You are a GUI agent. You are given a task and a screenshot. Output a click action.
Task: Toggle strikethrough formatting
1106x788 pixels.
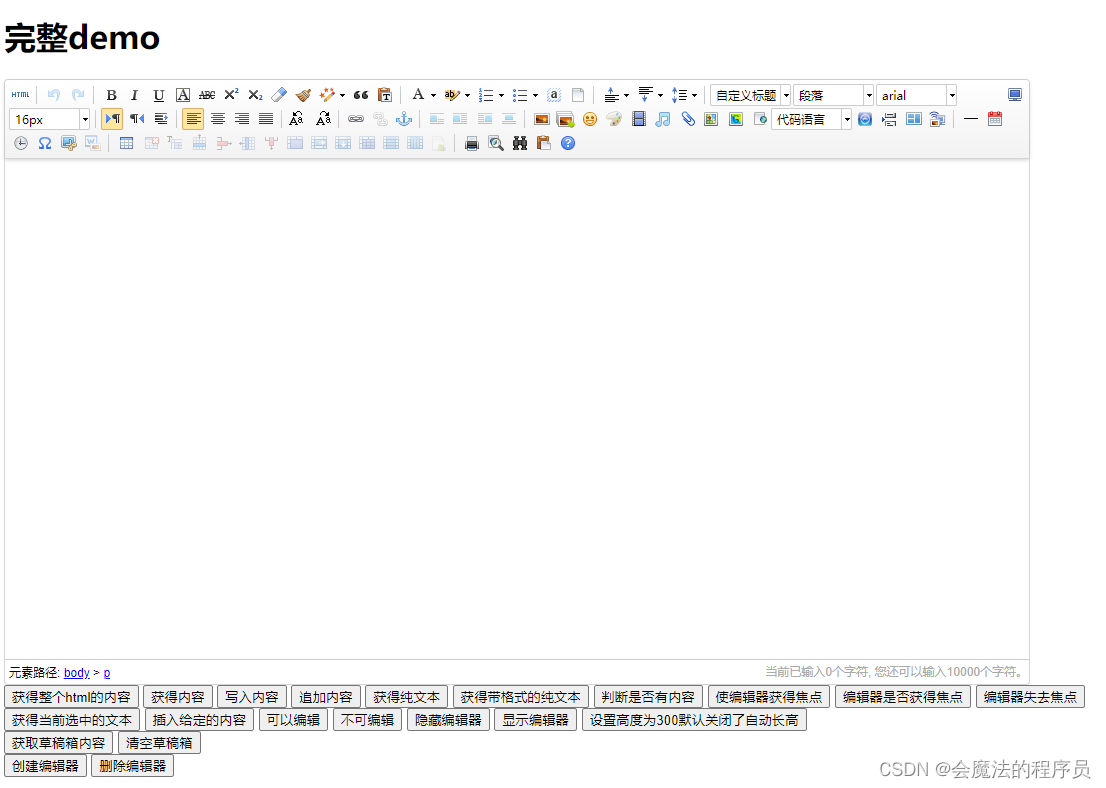(x=207, y=95)
